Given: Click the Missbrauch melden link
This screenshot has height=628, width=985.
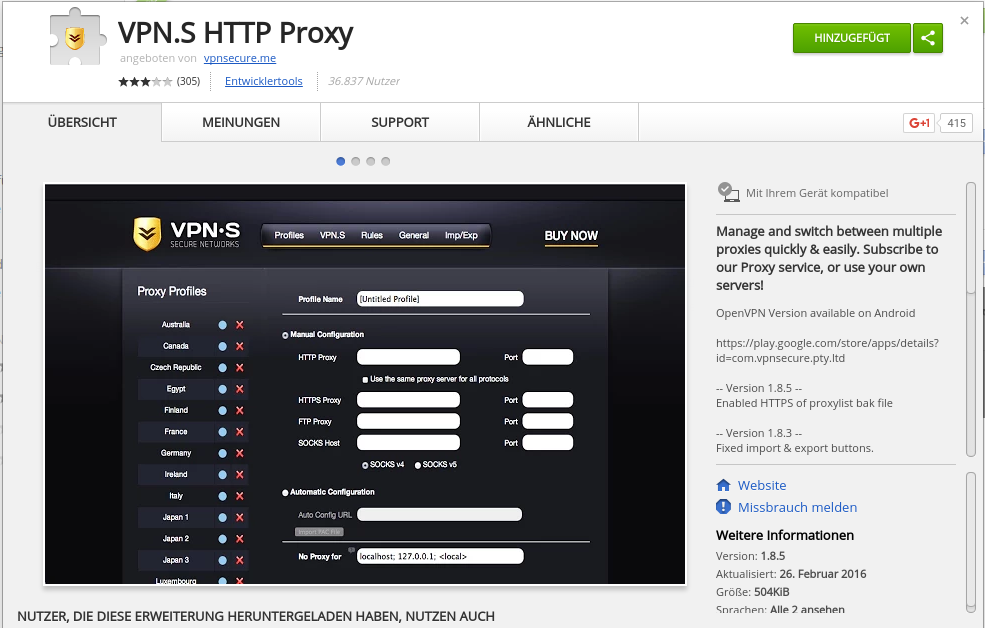Looking at the screenshot, I should pyautogui.click(x=797, y=507).
